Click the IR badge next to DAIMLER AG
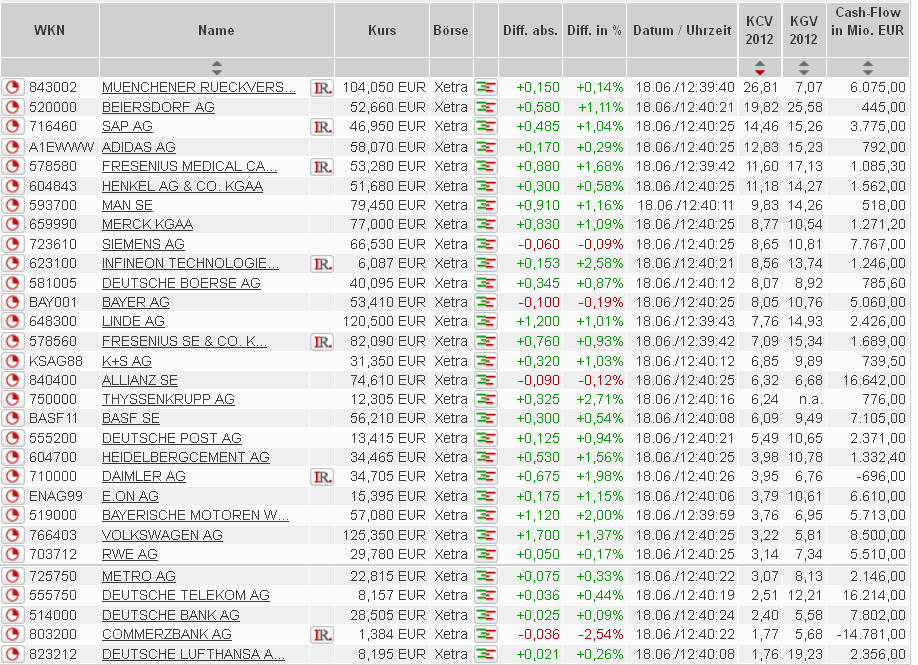Viewport: 918px width, 665px height. tap(322, 477)
